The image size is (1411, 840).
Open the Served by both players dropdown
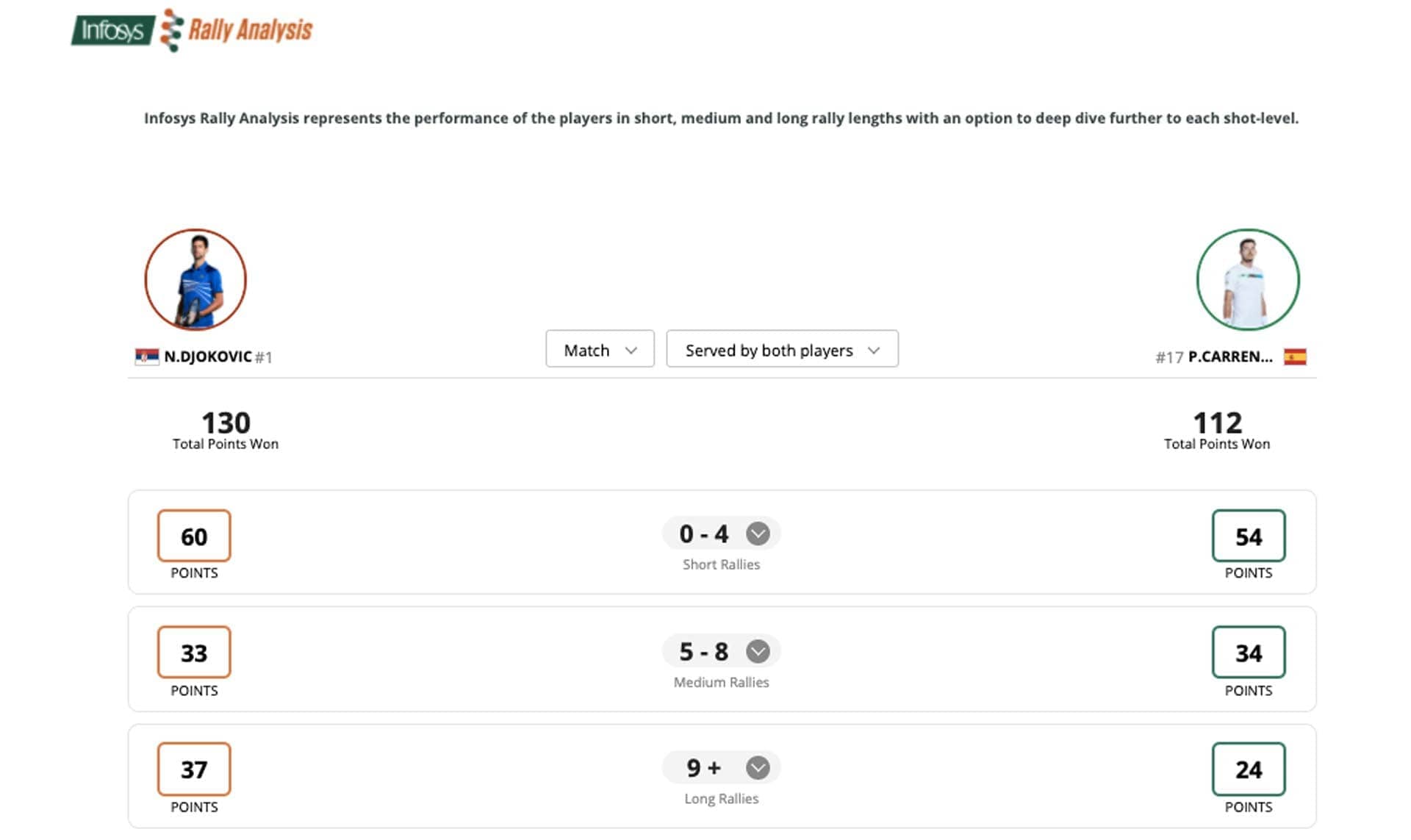pos(782,349)
